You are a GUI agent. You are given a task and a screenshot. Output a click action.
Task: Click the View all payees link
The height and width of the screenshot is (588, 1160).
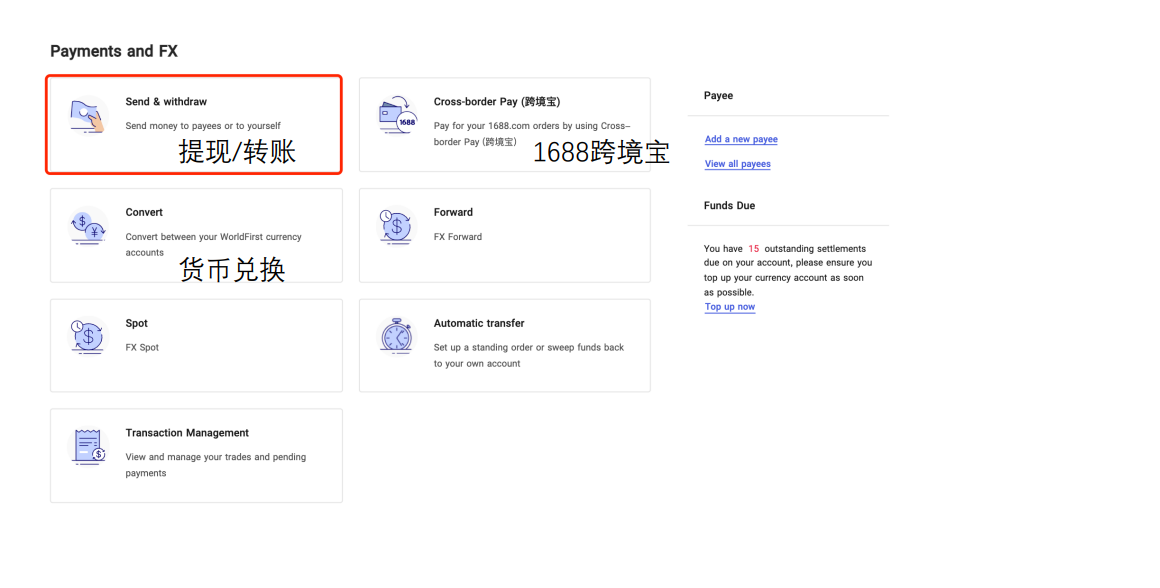[x=738, y=164]
